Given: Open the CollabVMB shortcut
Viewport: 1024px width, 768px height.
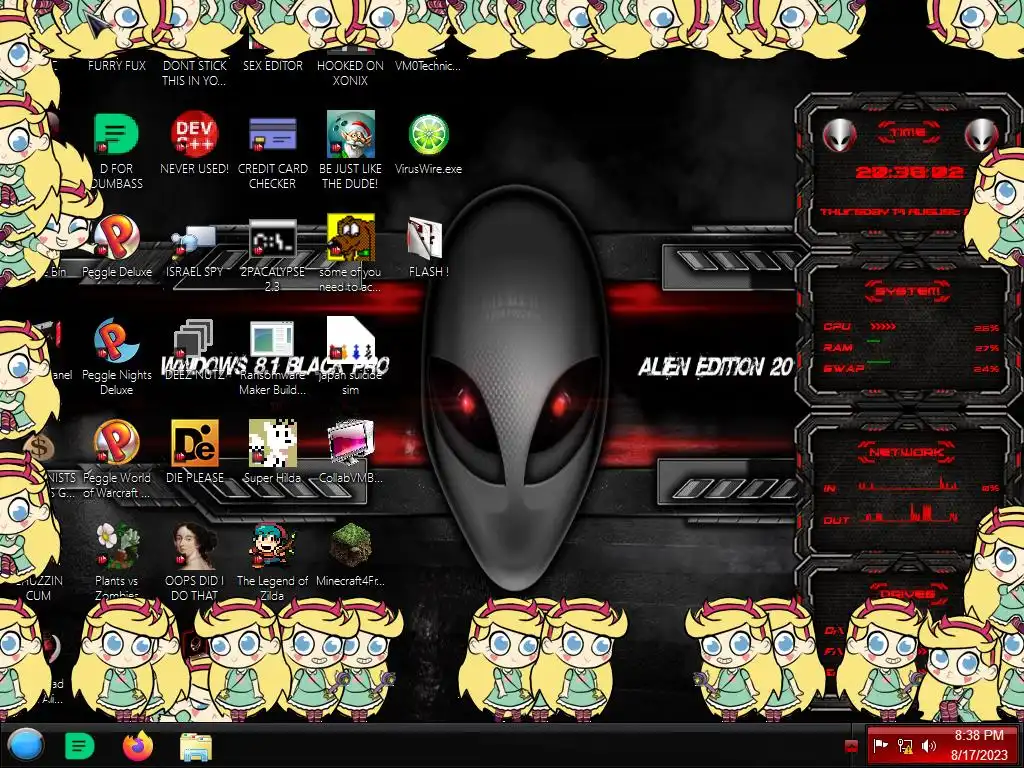Looking at the screenshot, I should pos(351,443).
